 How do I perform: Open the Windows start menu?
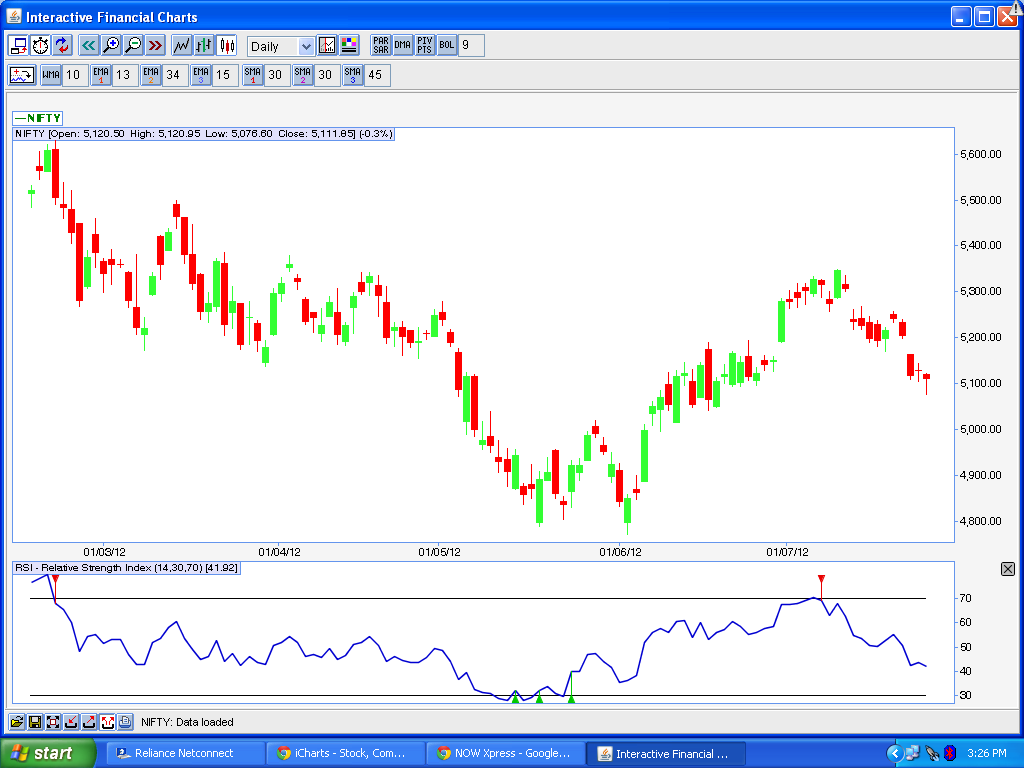[48, 753]
